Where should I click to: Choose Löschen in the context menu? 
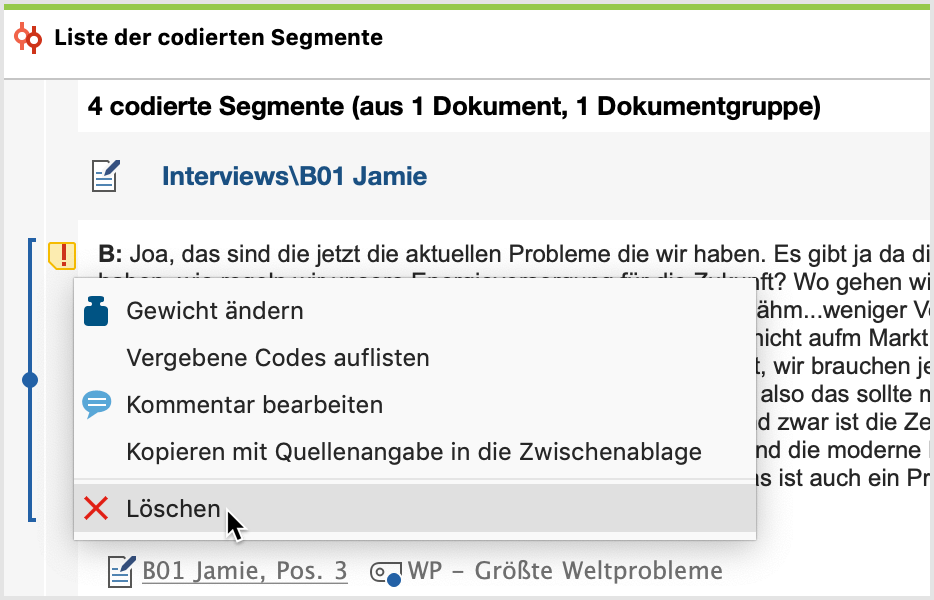(415, 508)
